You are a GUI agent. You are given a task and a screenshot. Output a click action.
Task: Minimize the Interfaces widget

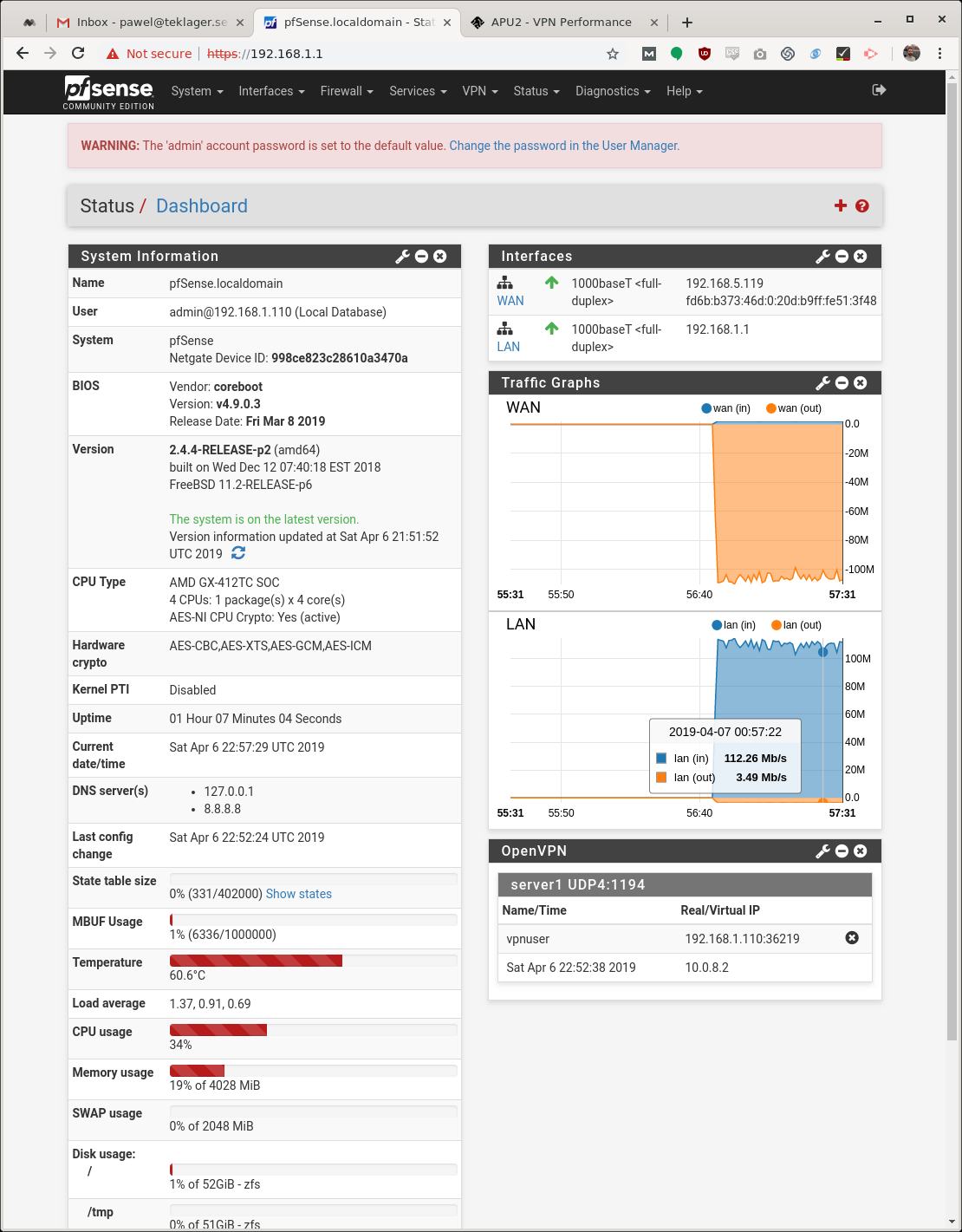click(x=842, y=257)
